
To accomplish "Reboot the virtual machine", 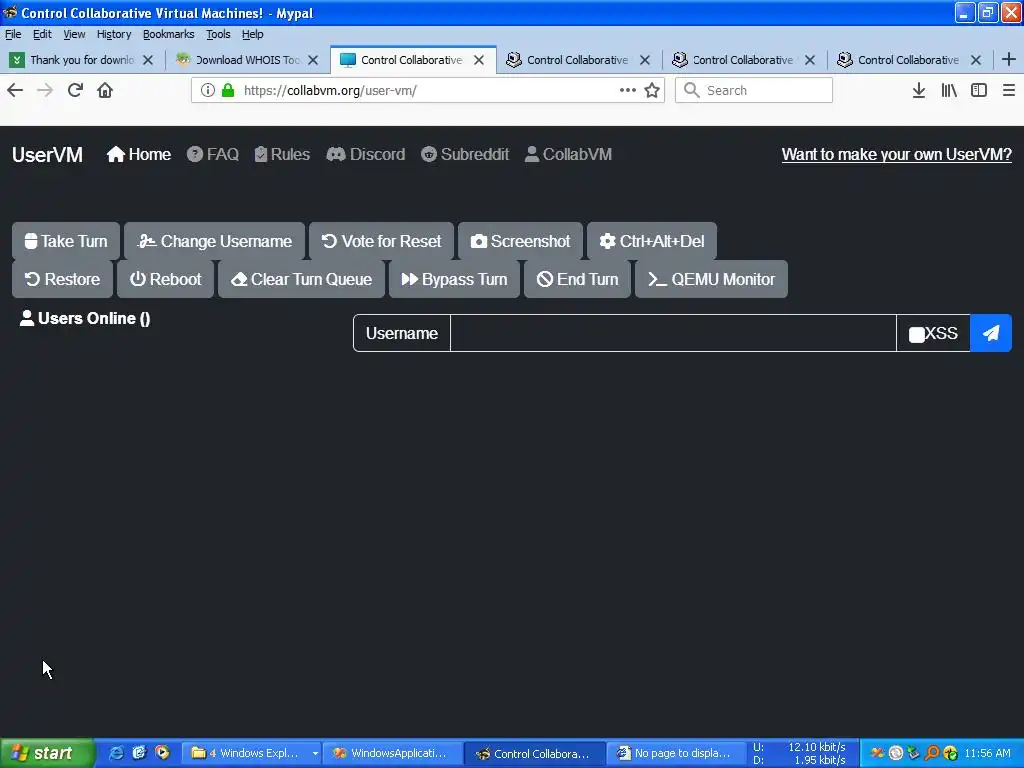I will pyautogui.click(x=165, y=279).
